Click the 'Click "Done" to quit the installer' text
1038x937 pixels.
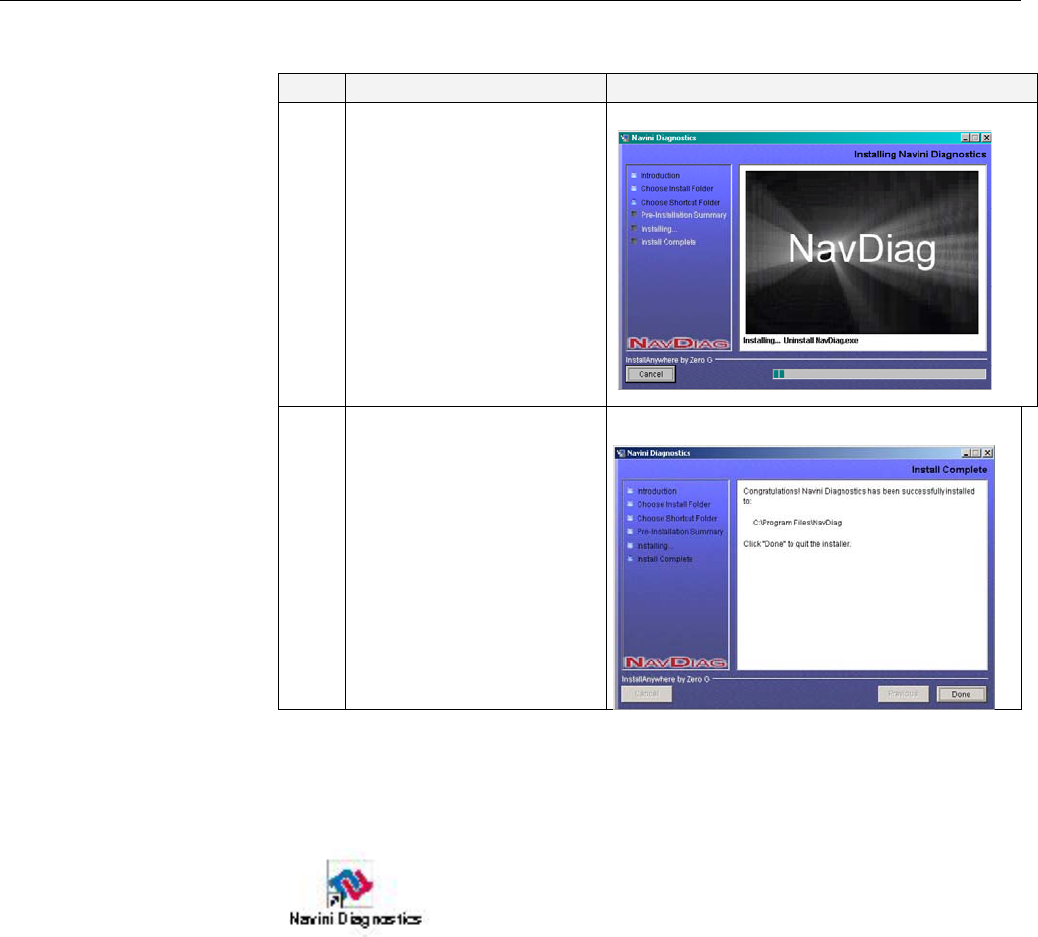tap(797, 544)
